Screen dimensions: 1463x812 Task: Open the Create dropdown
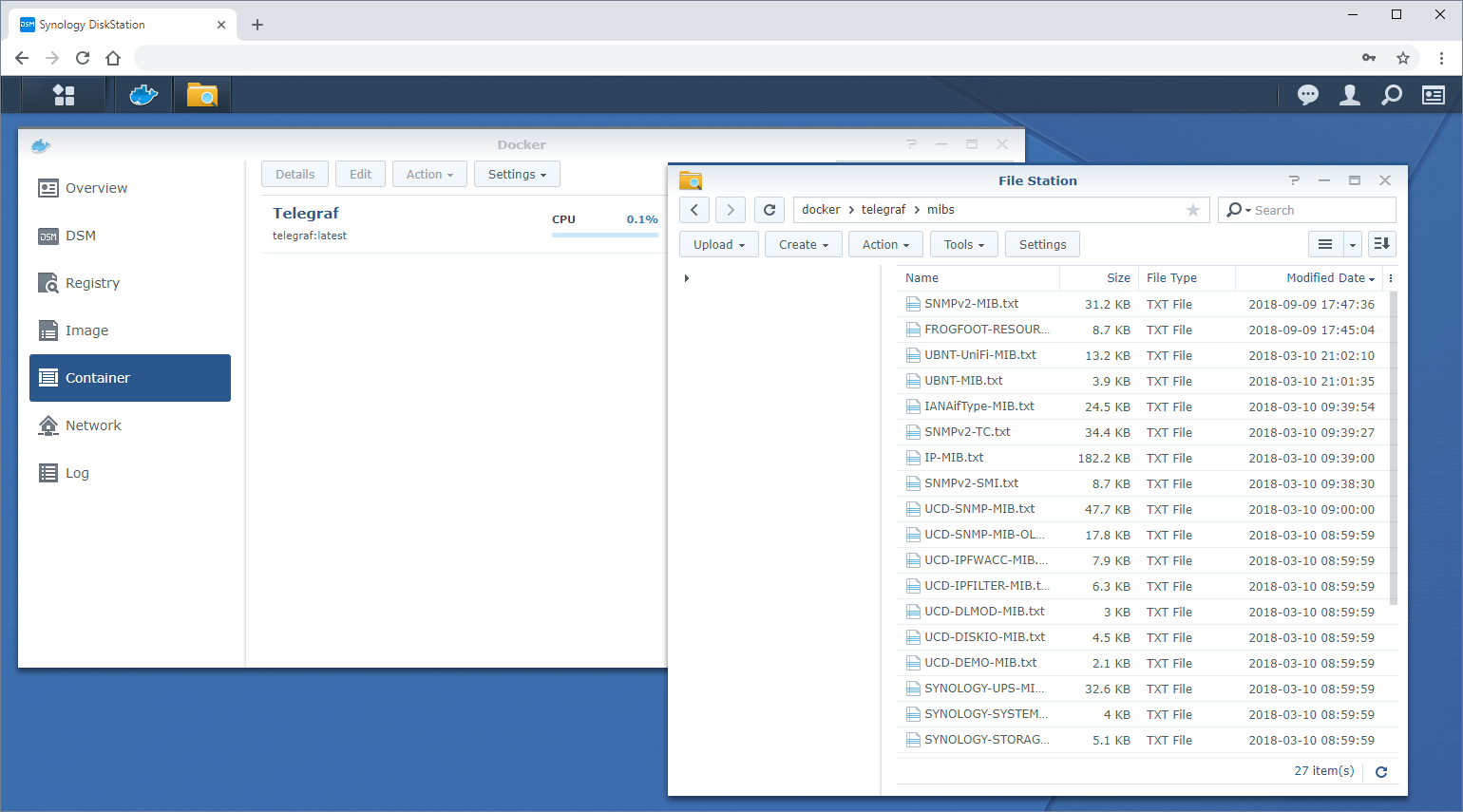[804, 244]
